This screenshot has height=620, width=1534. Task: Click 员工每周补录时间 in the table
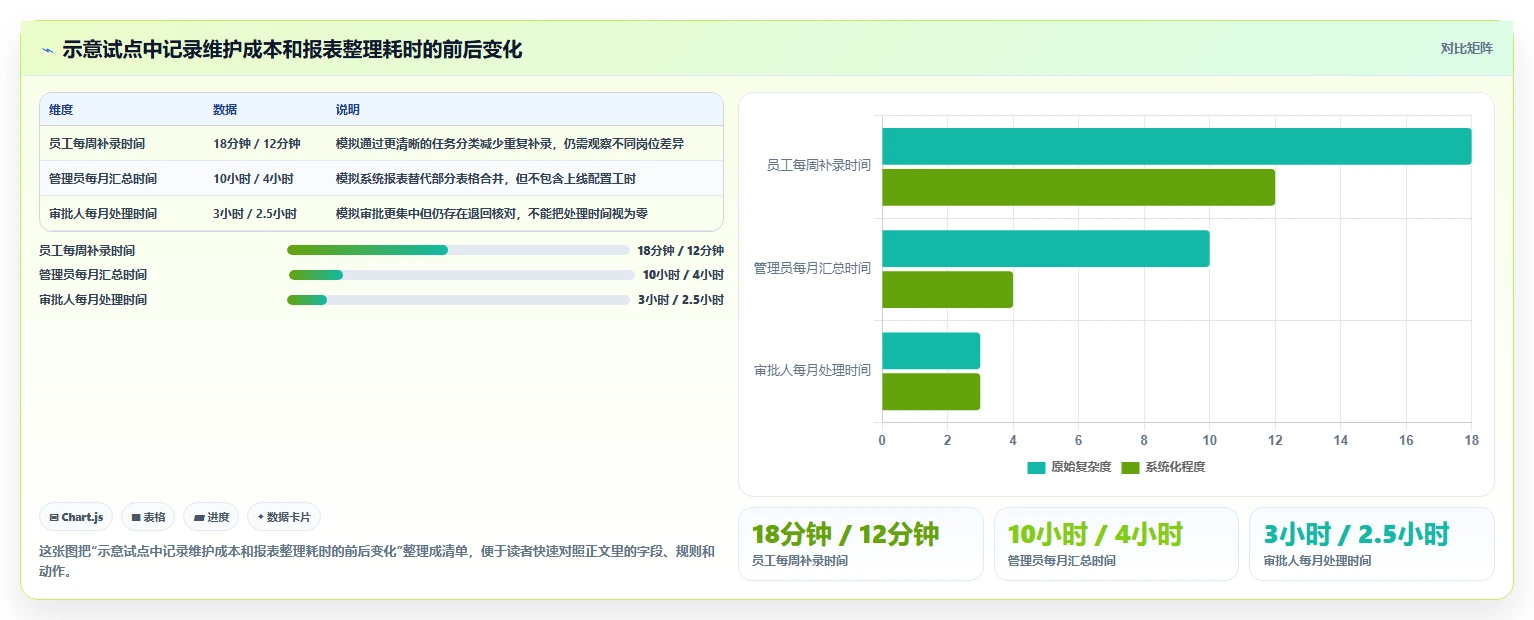pos(97,144)
